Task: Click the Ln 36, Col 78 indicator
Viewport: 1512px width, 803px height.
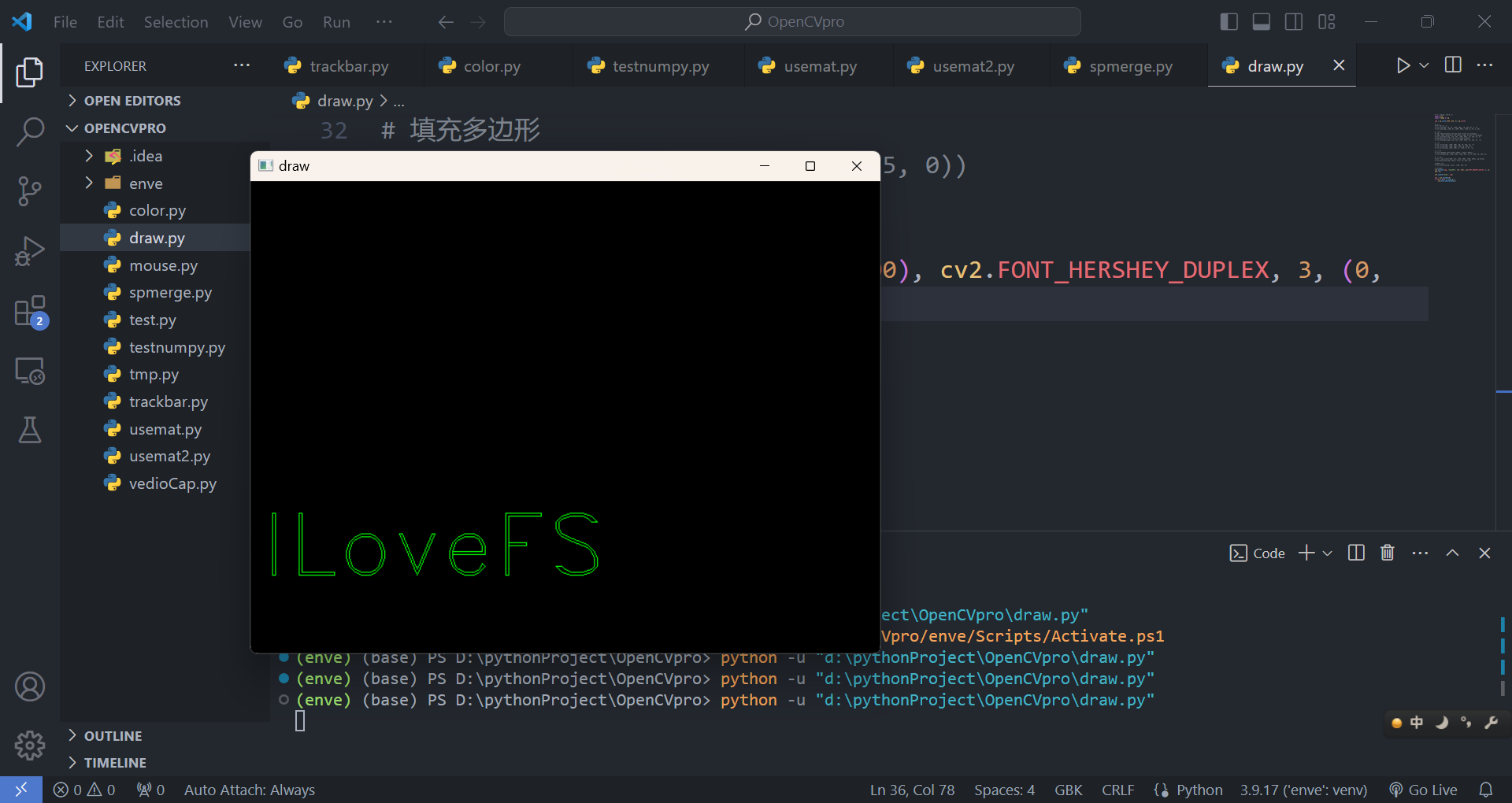Action: coord(912,790)
